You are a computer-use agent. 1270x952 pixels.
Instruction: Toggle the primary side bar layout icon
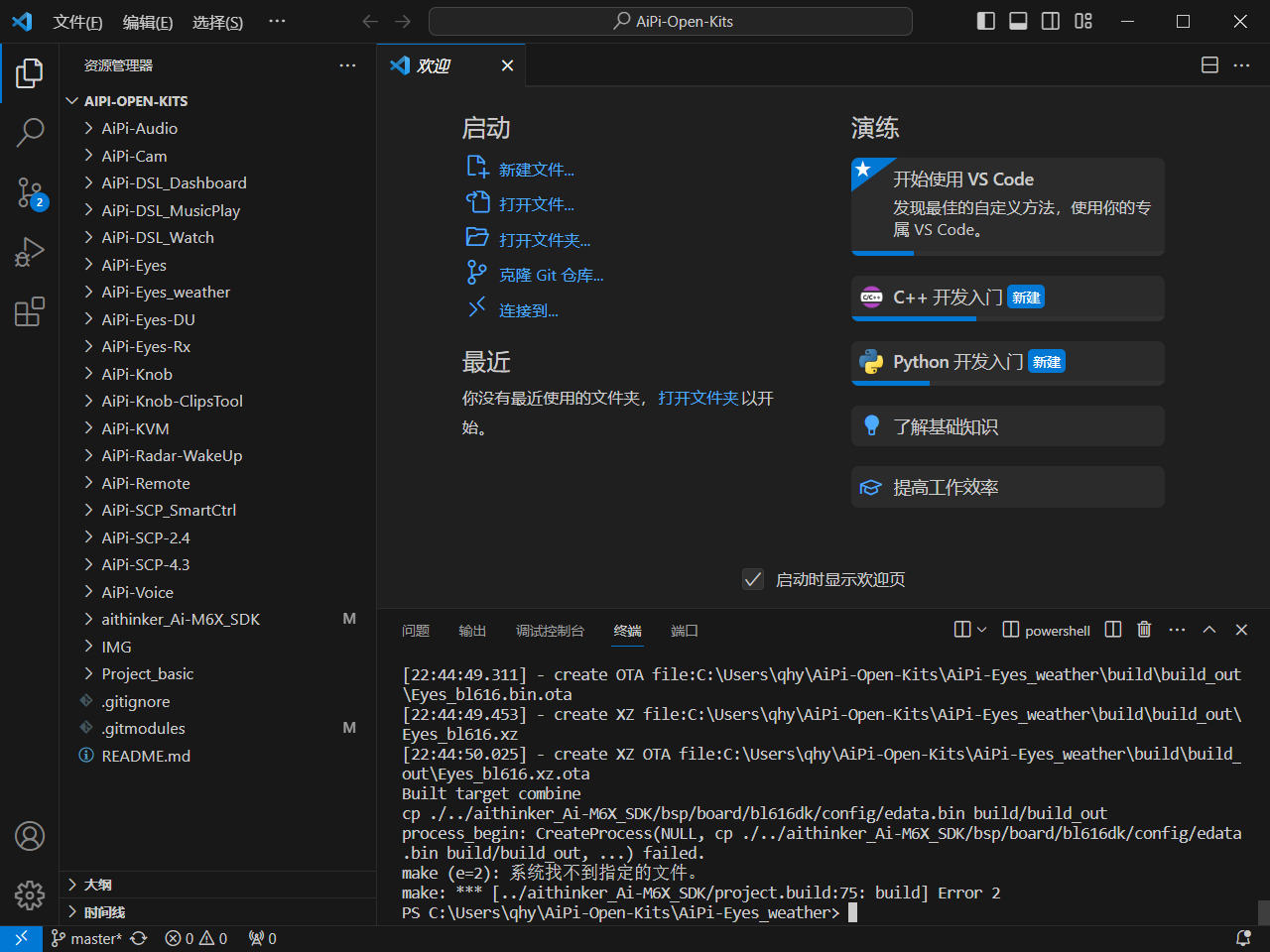tap(986, 21)
